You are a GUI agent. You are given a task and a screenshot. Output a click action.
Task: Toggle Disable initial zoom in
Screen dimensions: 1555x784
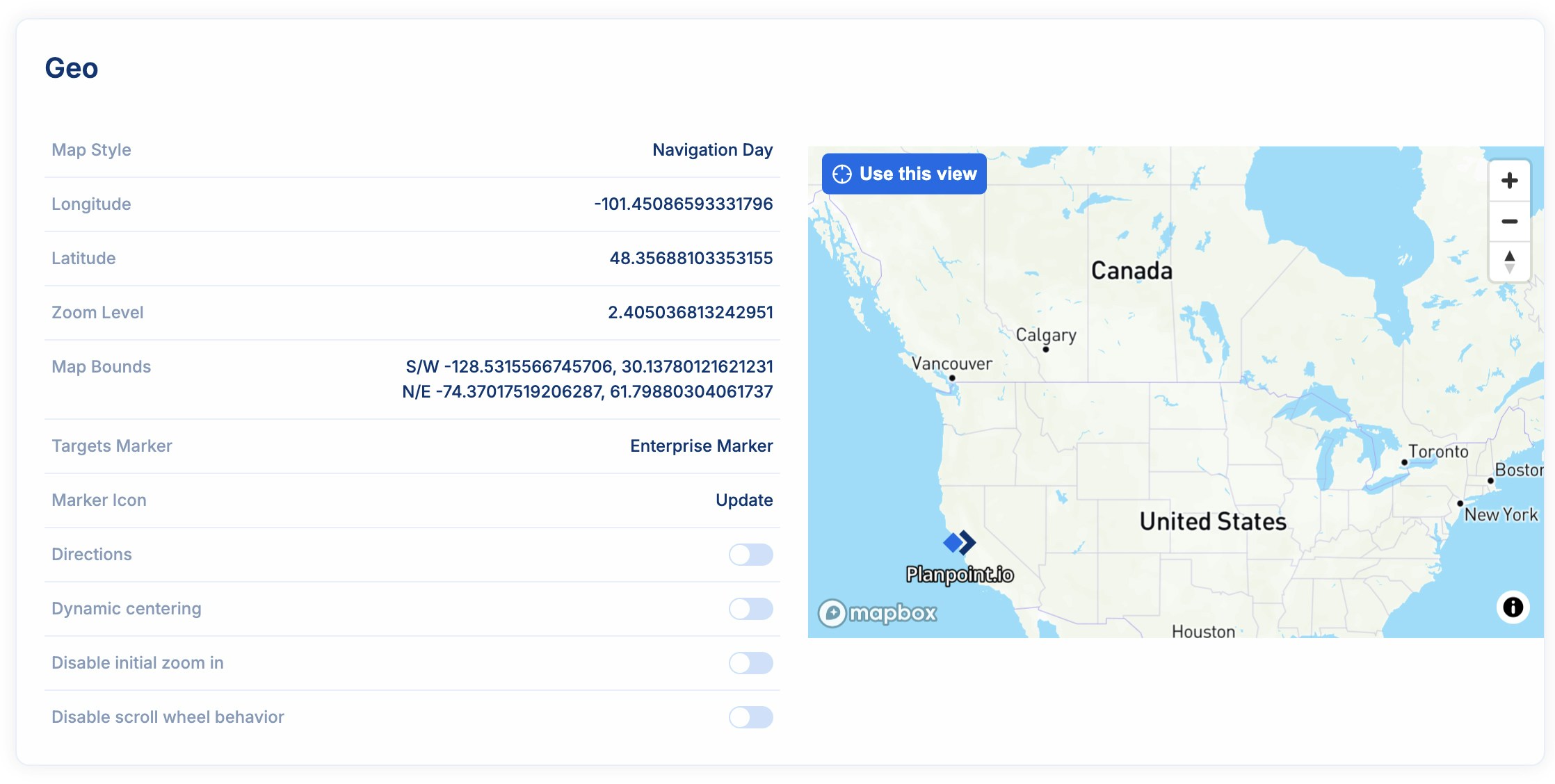click(750, 663)
